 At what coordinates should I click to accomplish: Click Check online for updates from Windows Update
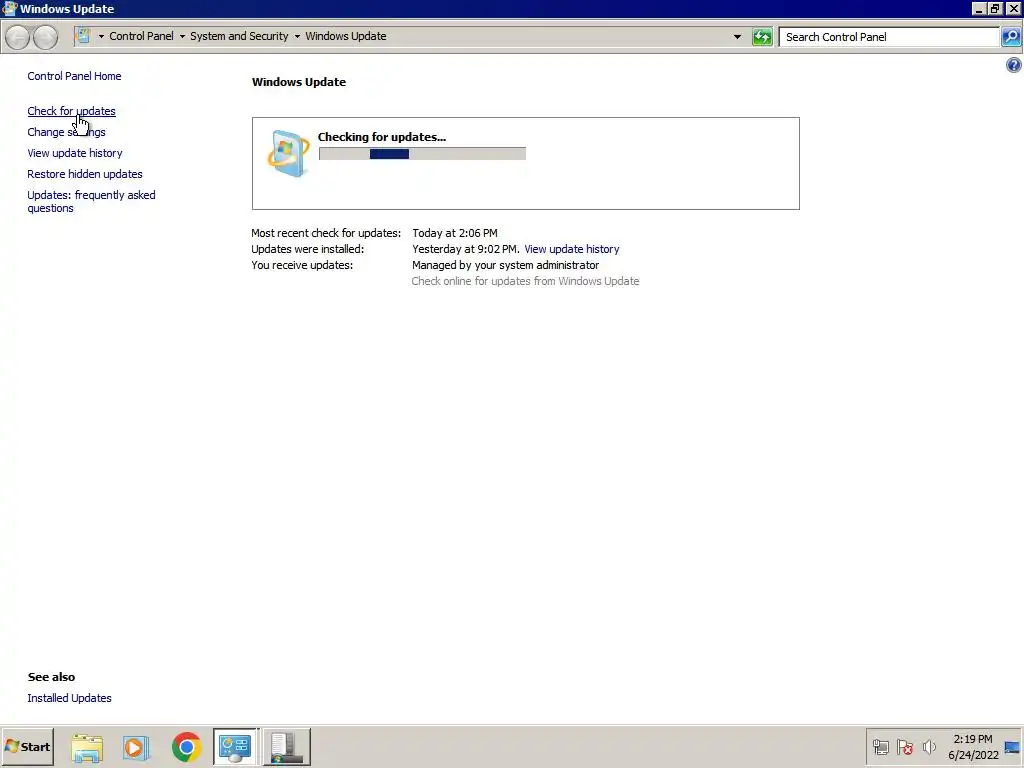coord(525,281)
